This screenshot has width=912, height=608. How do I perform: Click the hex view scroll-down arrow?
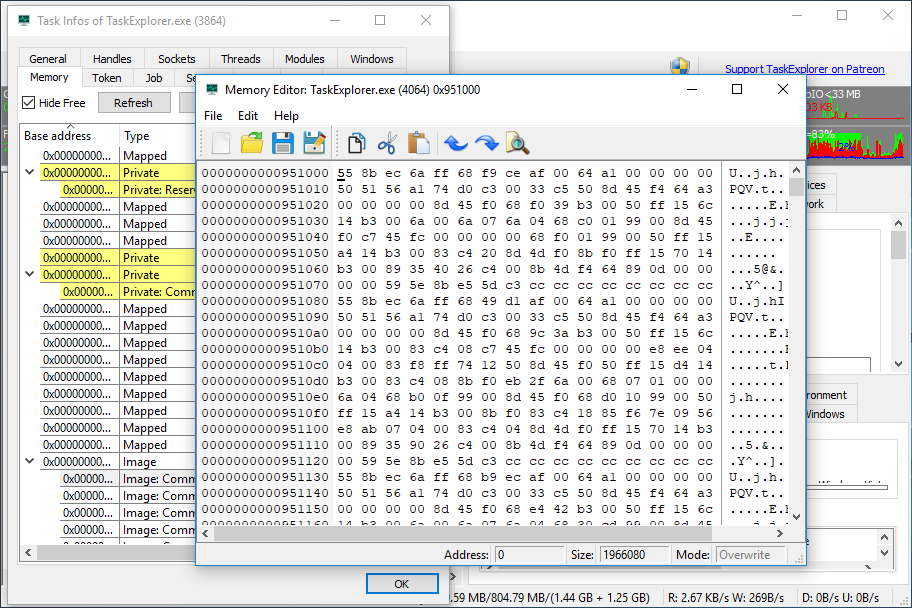[797, 517]
